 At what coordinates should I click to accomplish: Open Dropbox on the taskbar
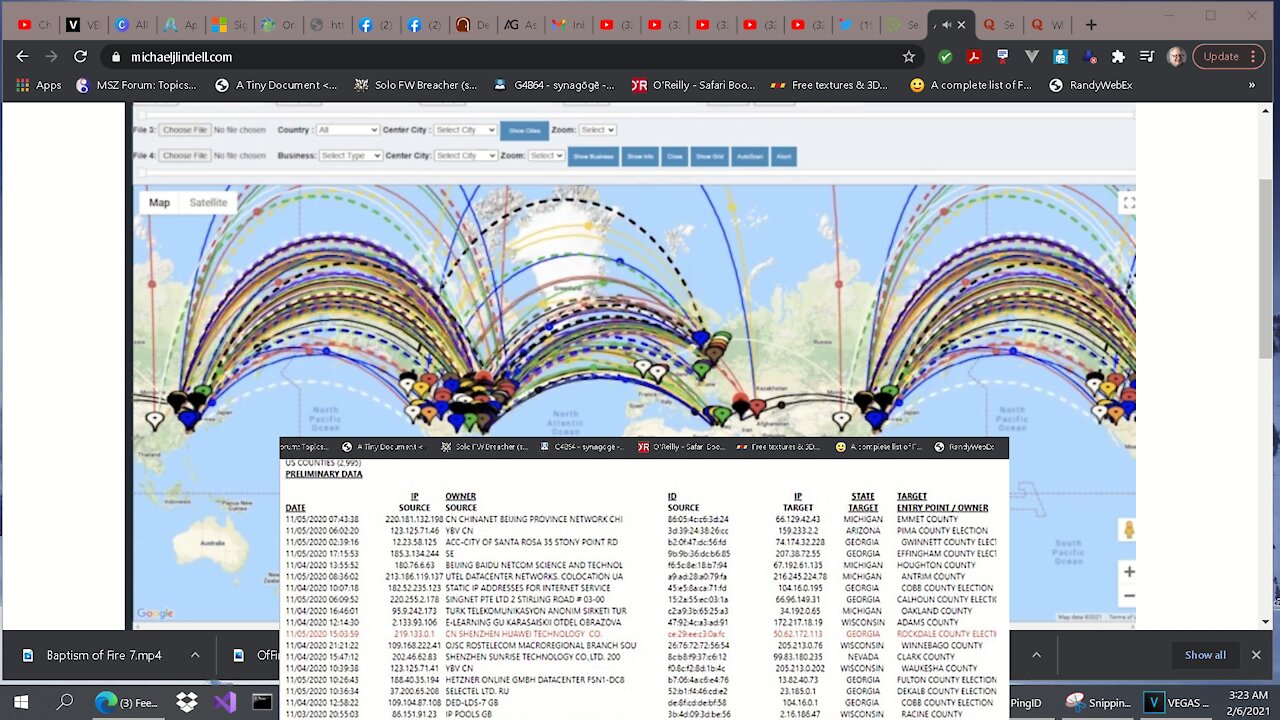pos(186,702)
